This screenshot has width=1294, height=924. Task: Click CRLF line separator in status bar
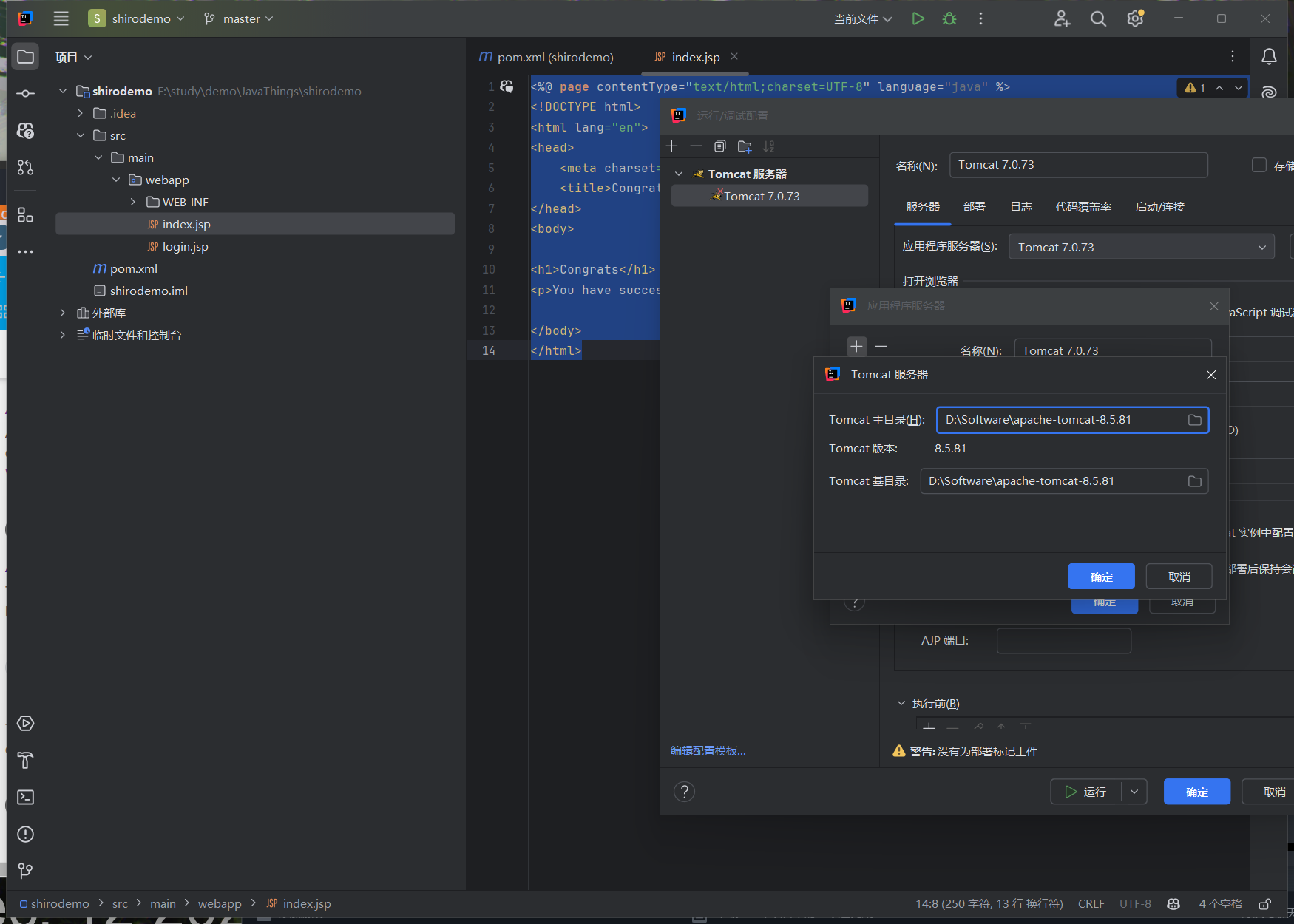tap(1091, 903)
